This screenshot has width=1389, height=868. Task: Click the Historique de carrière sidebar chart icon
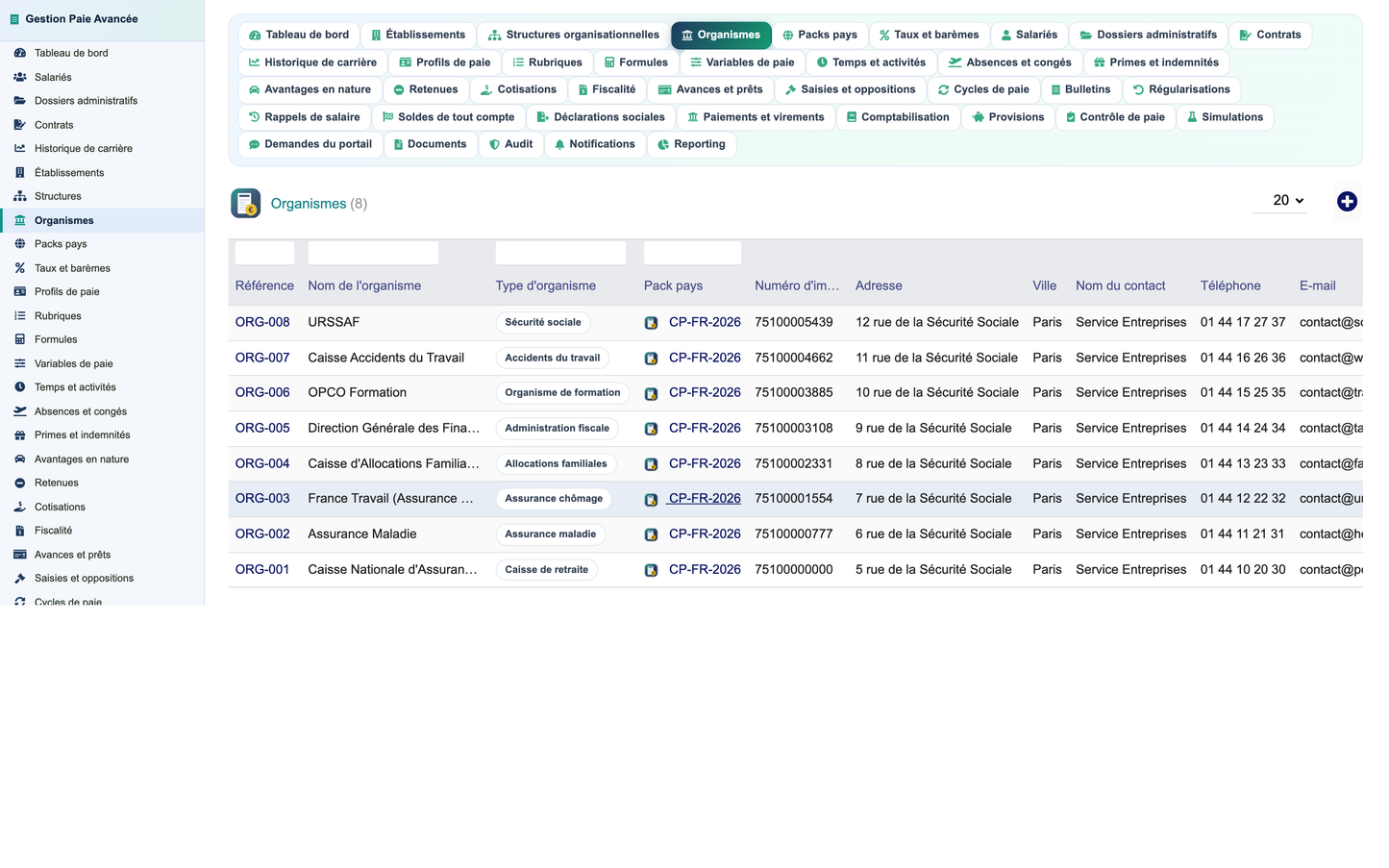click(x=19, y=148)
